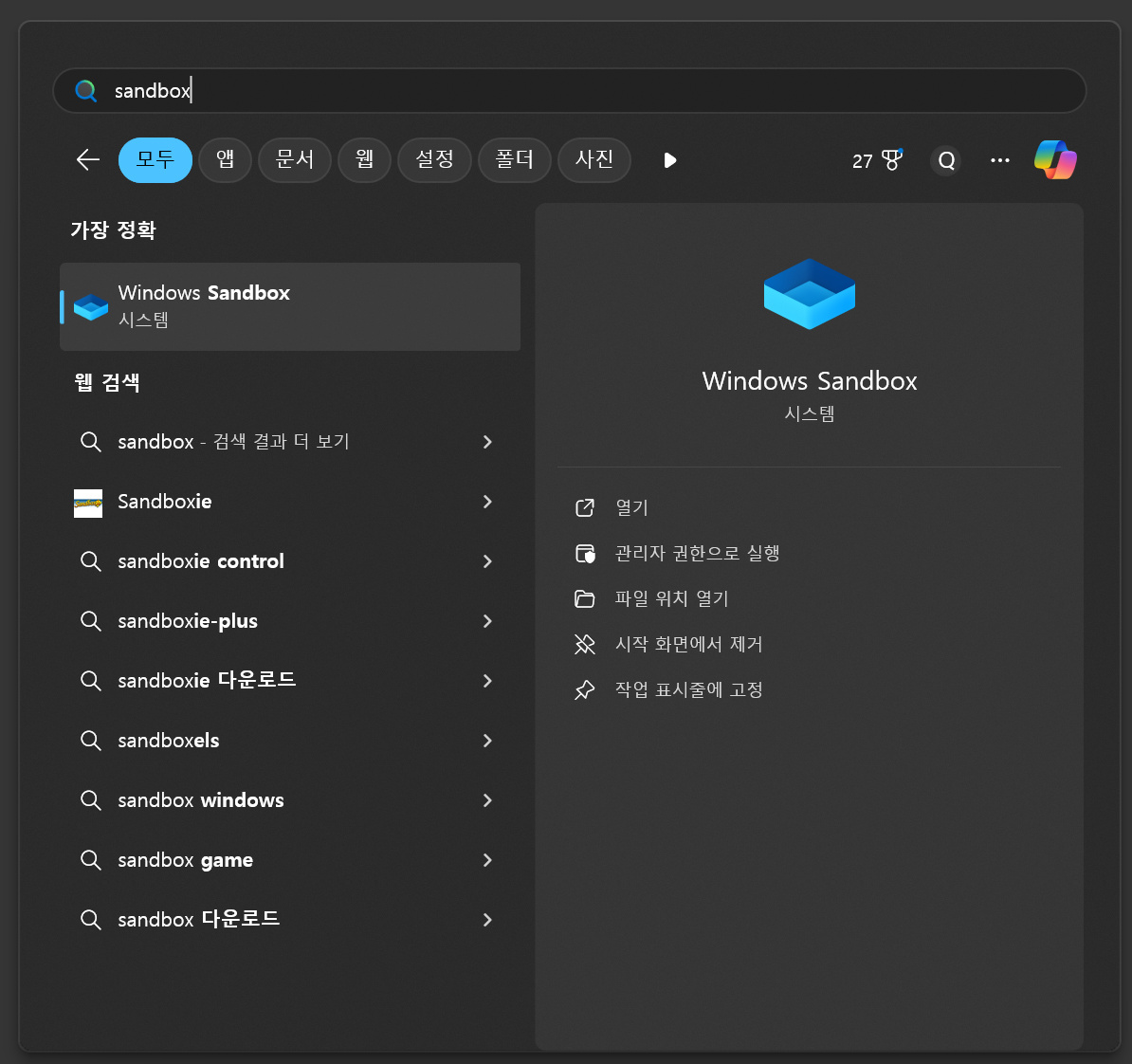Viewport: 1132px width, 1064px height.
Task: Expand the sandbox 다운로드 chevron
Action: [x=487, y=920]
